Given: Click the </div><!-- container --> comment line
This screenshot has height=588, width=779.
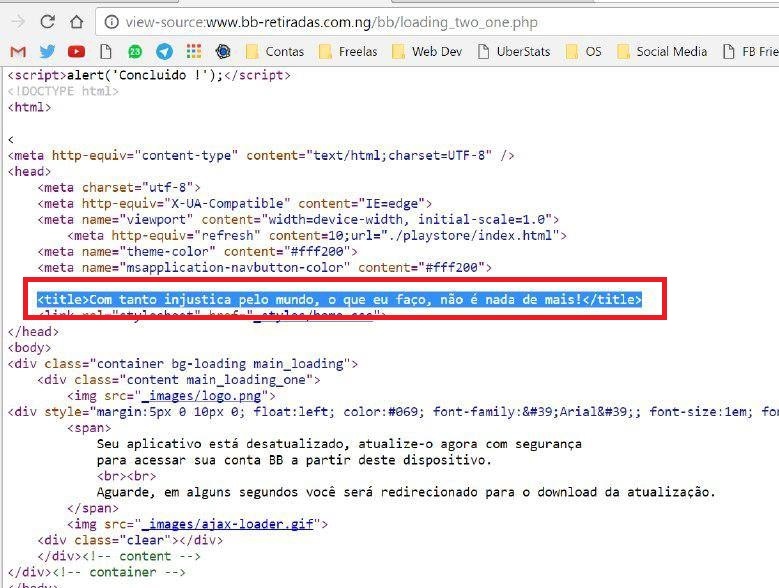Looking at the screenshot, I should point(96,572).
